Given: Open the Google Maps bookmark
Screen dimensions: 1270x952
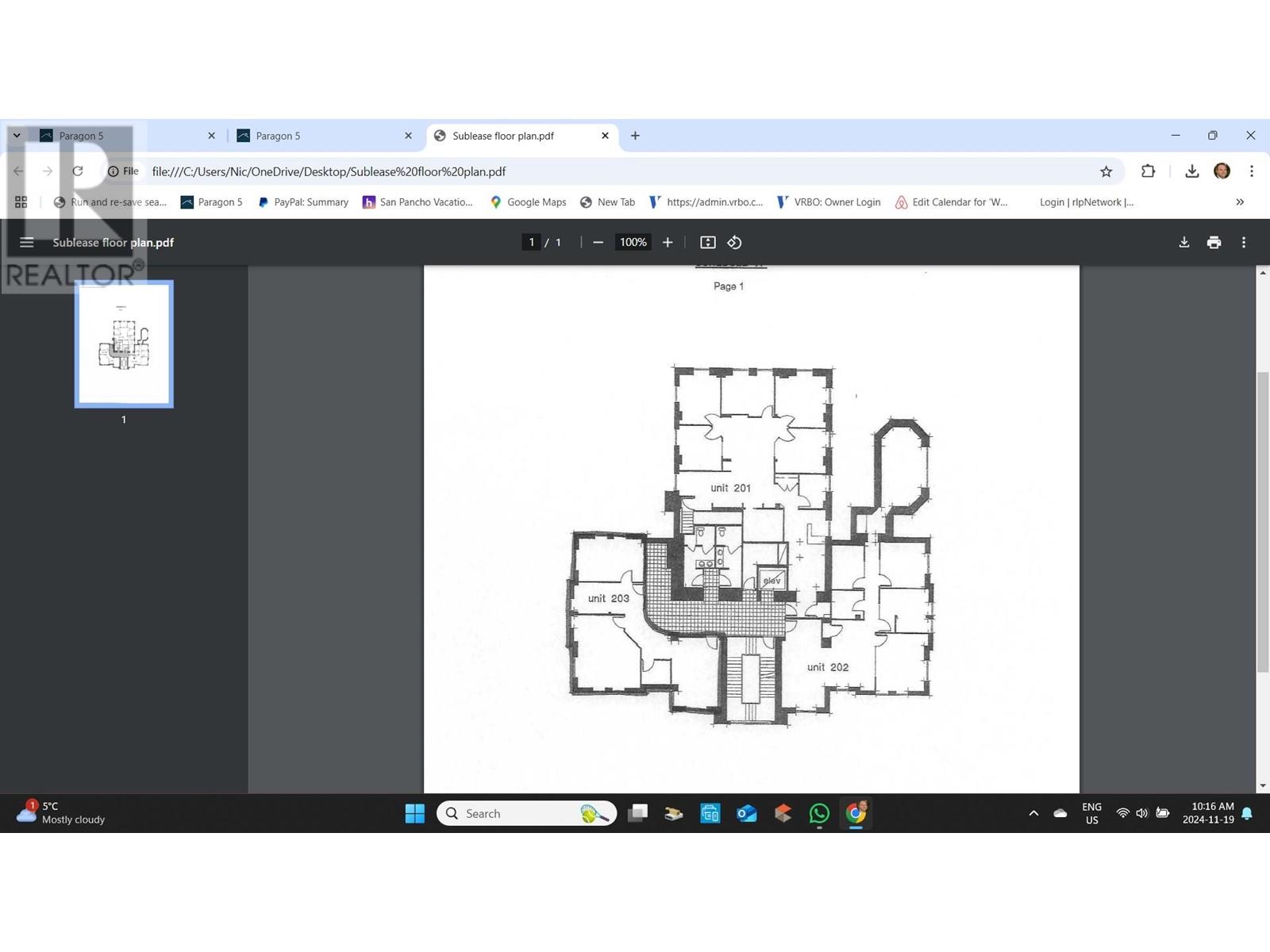Looking at the screenshot, I should [x=529, y=202].
